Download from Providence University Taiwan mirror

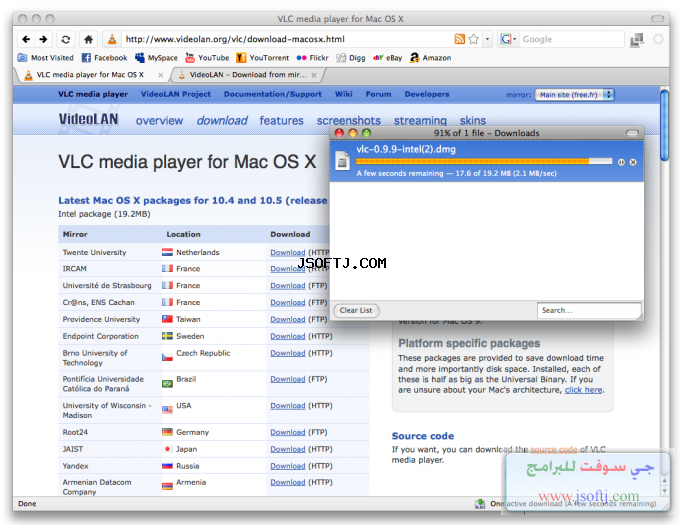(x=287, y=319)
